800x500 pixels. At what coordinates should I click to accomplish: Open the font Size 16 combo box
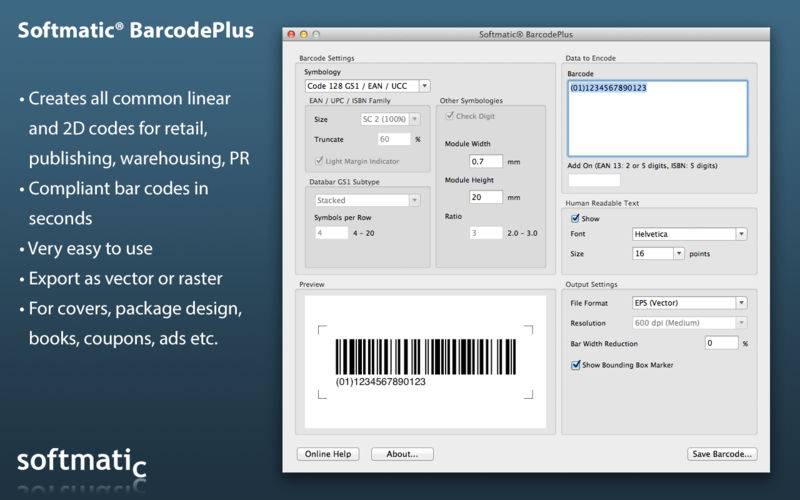point(658,253)
